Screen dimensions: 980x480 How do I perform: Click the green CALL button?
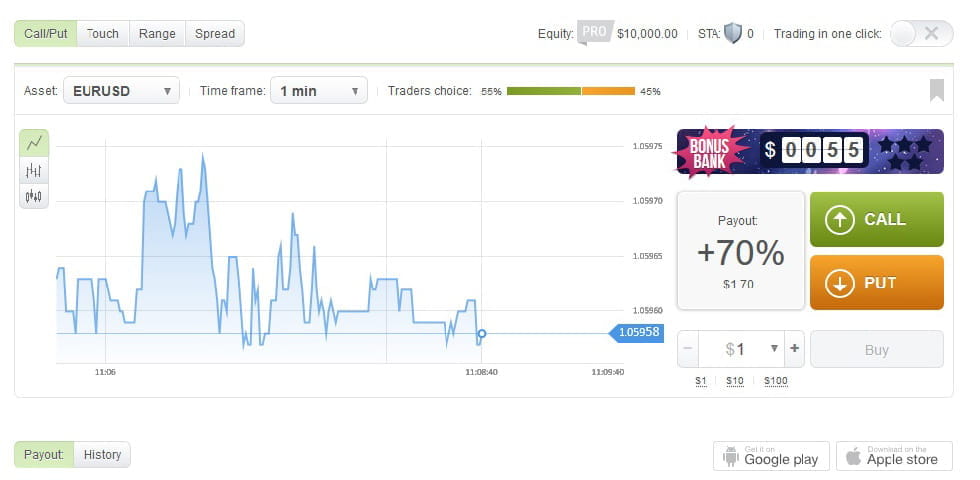pyautogui.click(x=877, y=219)
